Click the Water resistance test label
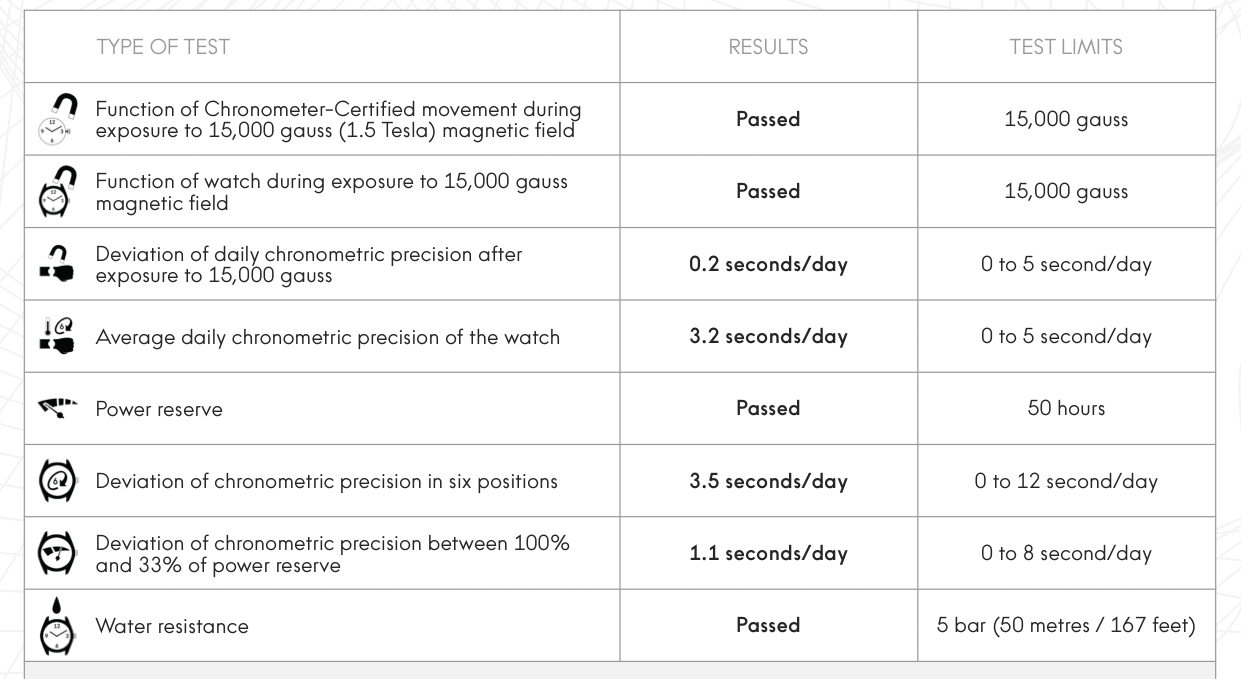 172,626
